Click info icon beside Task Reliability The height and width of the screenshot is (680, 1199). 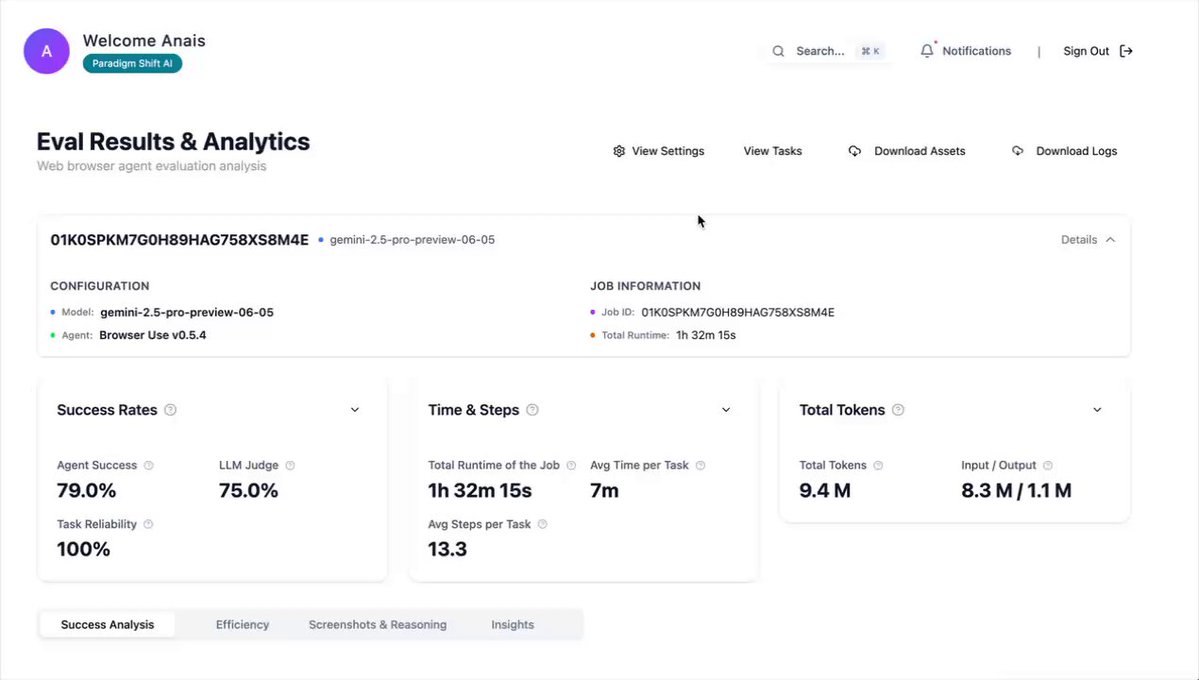coord(148,524)
